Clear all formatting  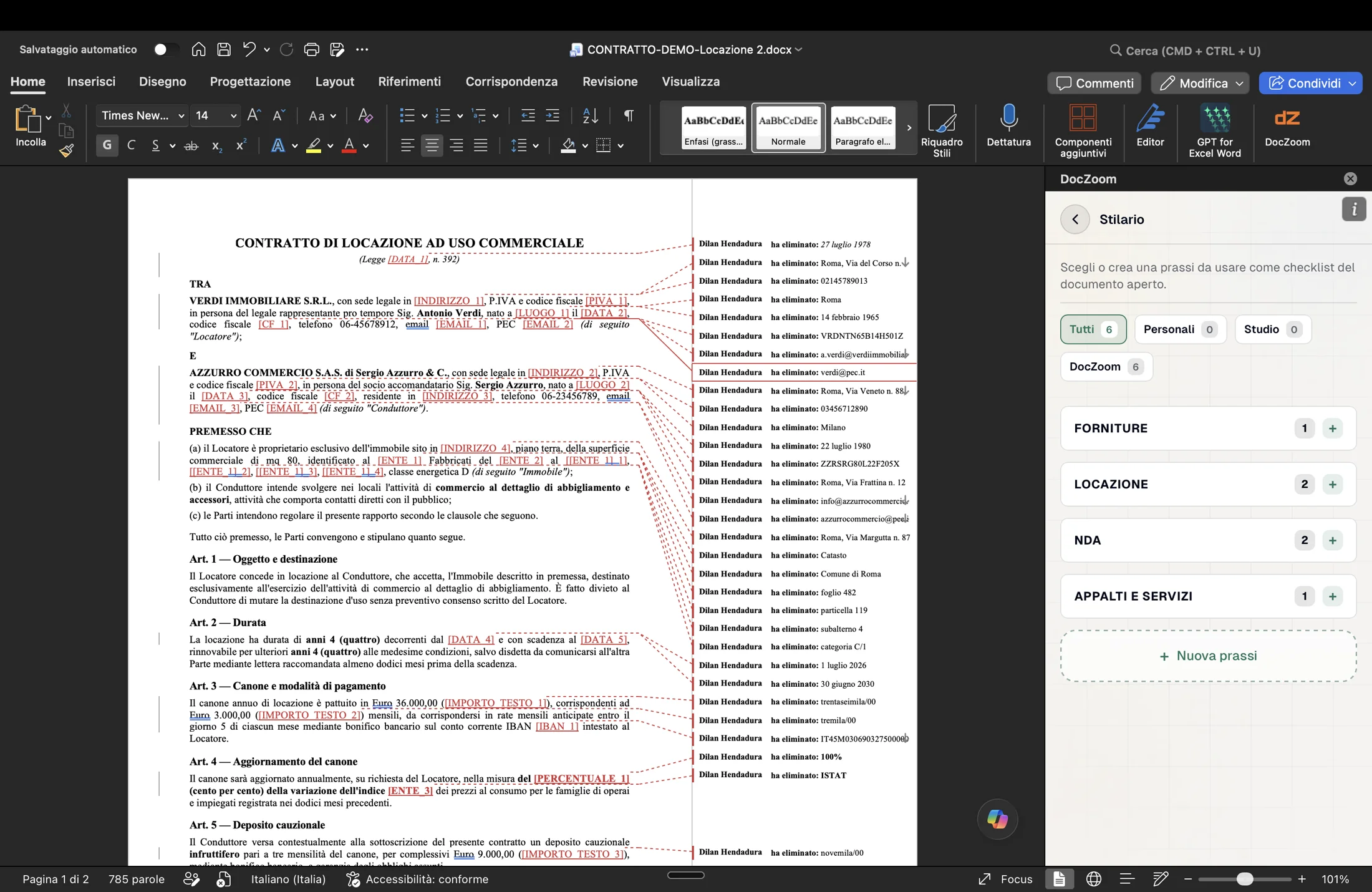tap(365, 115)
